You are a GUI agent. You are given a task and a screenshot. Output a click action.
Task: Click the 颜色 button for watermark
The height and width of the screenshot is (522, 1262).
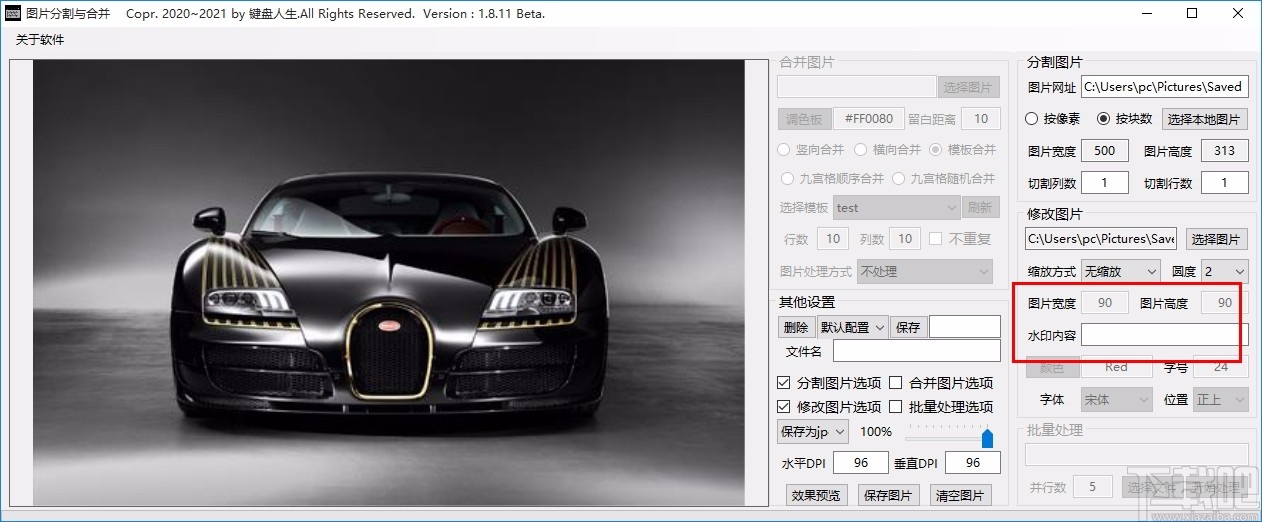(1051, 367)
